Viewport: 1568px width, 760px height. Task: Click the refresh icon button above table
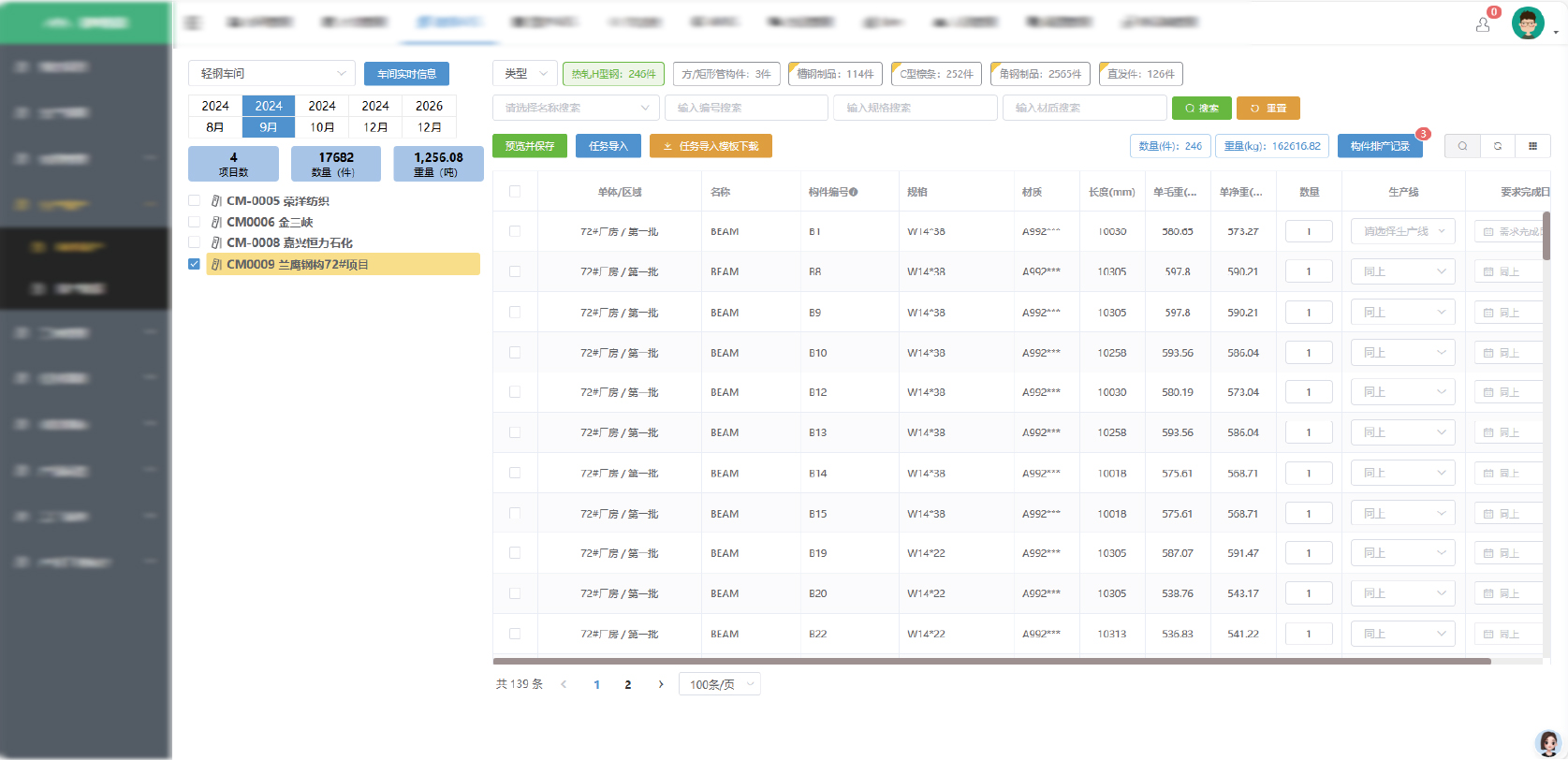point(1498,146)
